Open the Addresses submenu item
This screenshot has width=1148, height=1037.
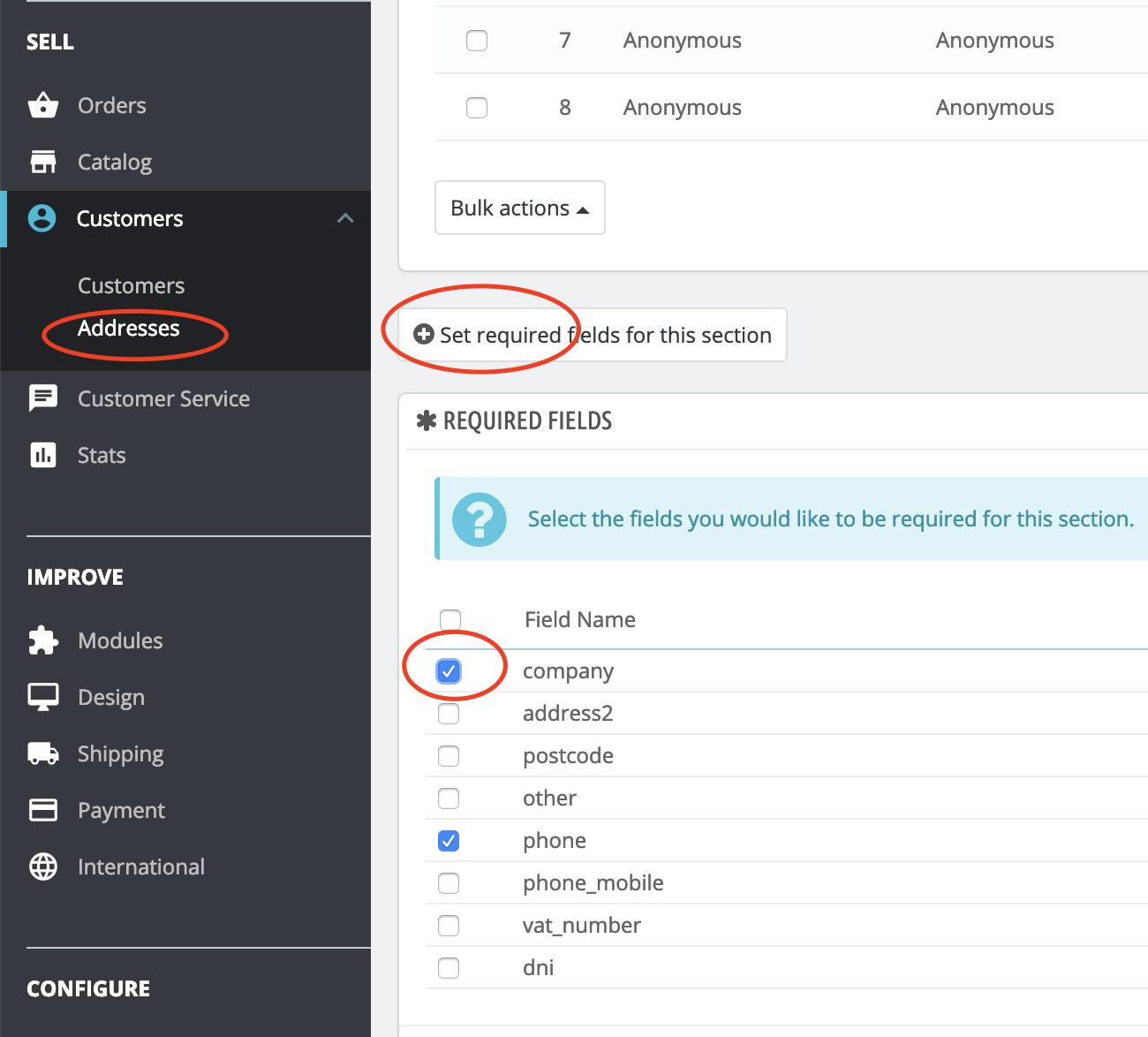[128, 329]
